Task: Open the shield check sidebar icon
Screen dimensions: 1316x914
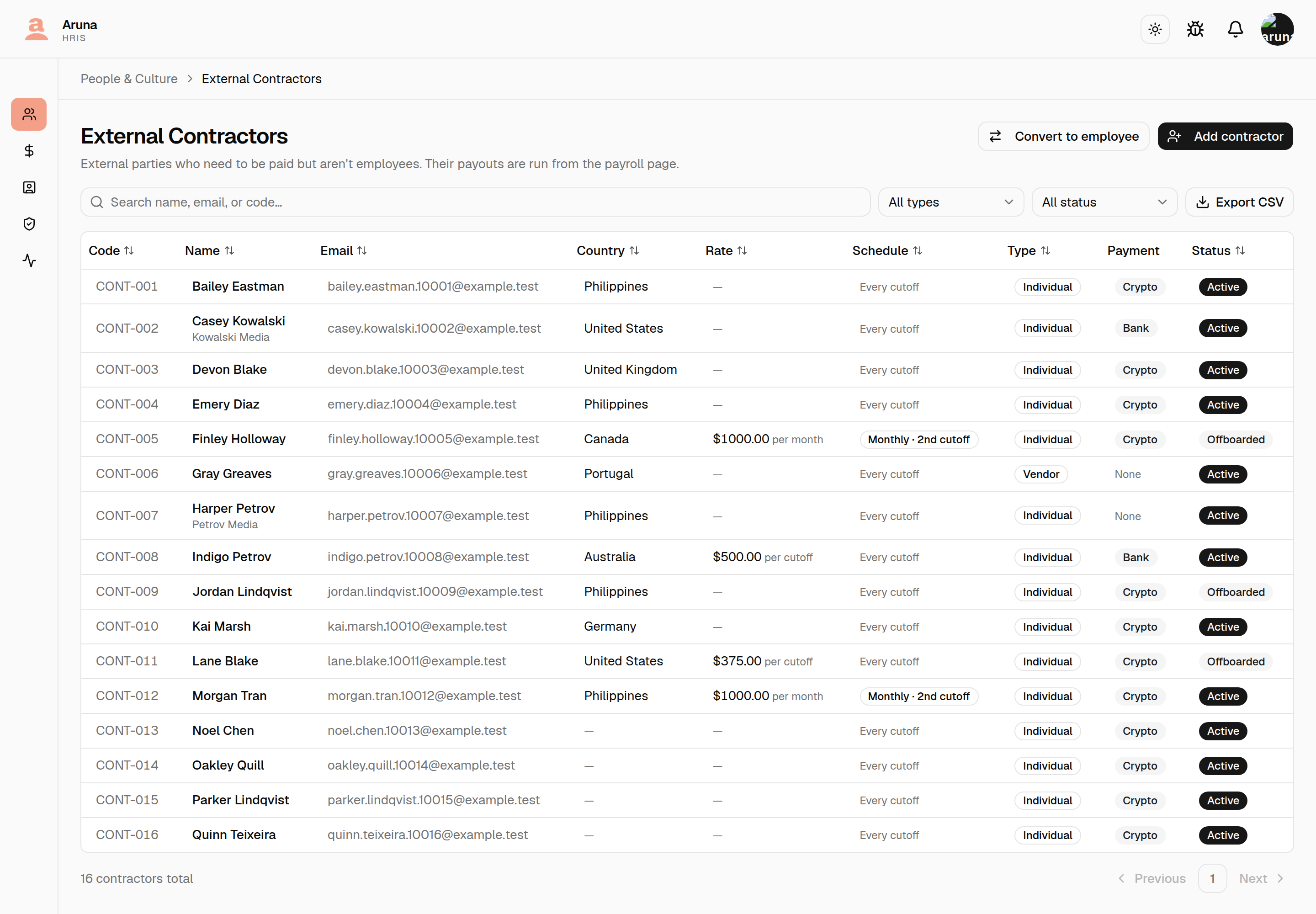Action: [29, 224]
